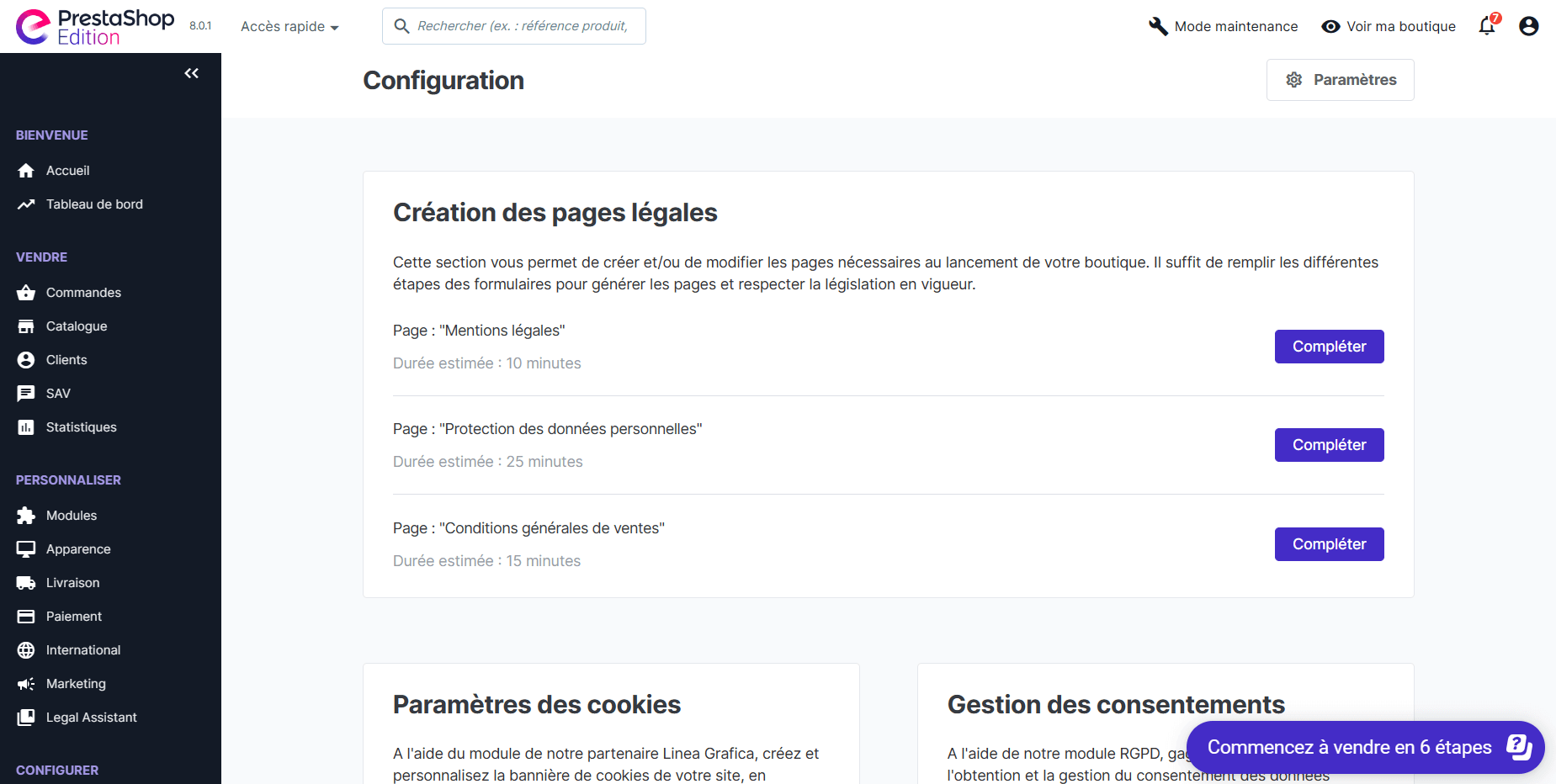This screenshot has width=1556, height=784.
Task: Go to Statistiques in the sidebar
Action: click(x=81, y=427)
